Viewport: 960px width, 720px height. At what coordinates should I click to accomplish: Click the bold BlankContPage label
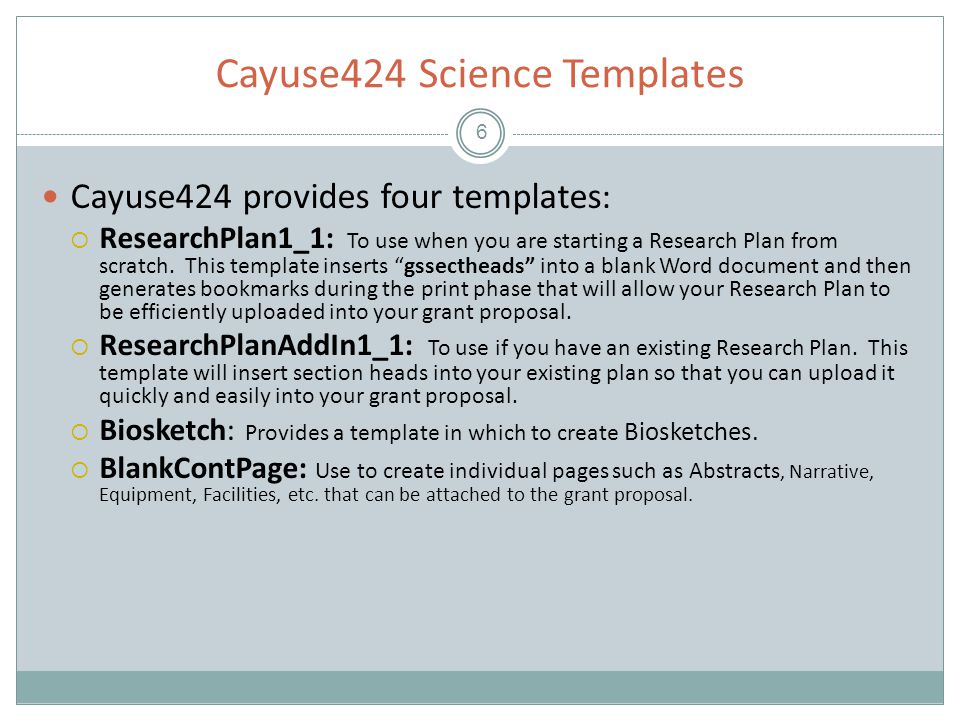tap(203, 469)
